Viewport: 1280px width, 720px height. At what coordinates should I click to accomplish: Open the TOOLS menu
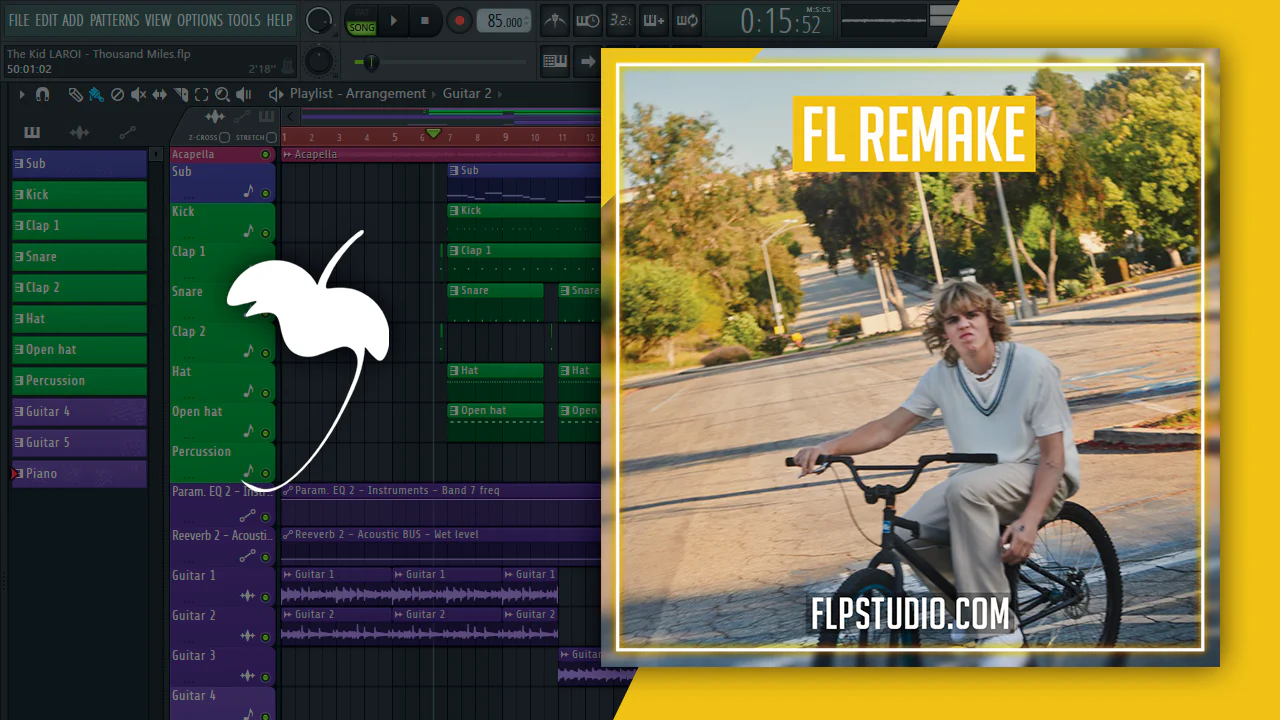click(244, 20)
